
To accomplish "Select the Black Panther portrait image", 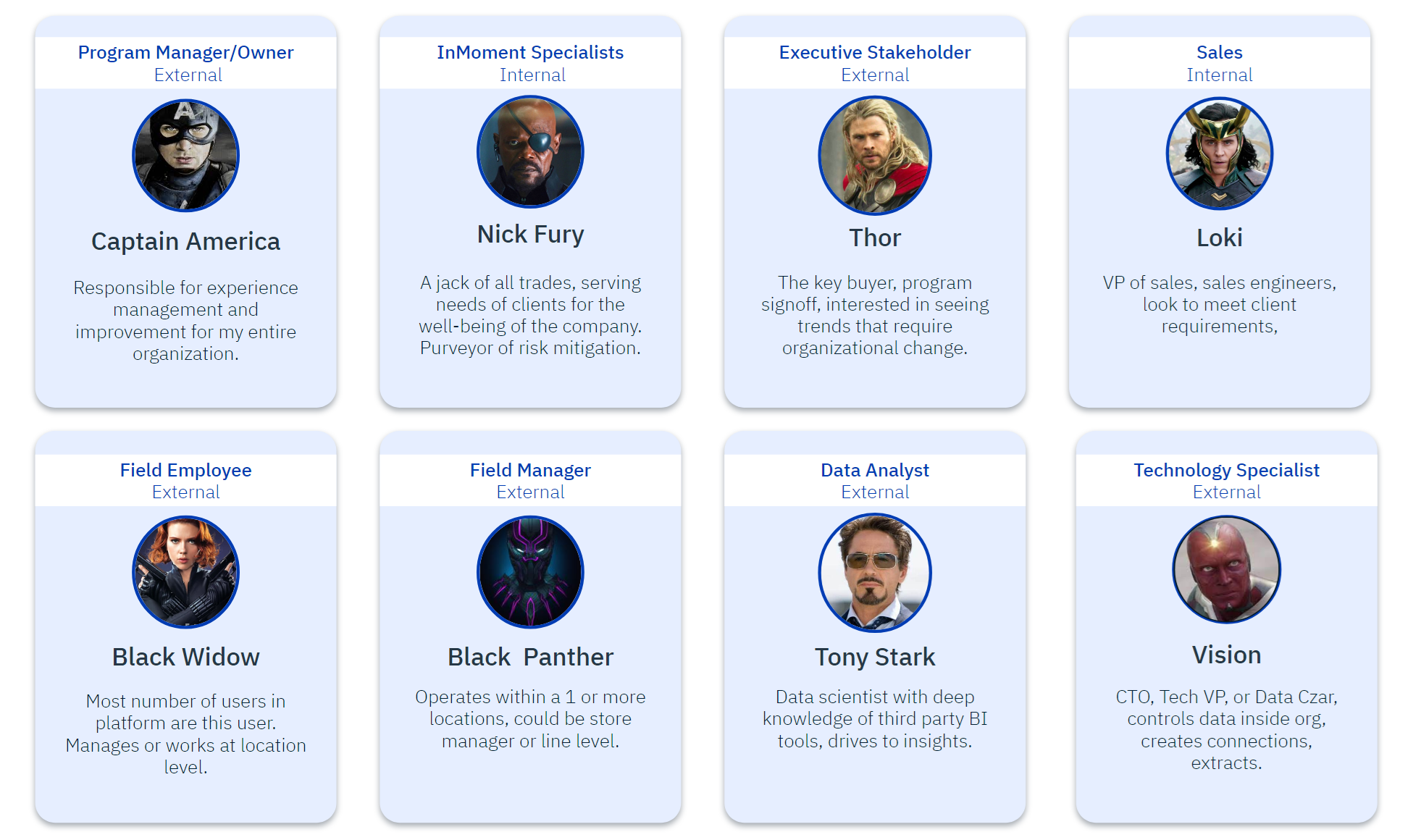I will coord(530,572).
